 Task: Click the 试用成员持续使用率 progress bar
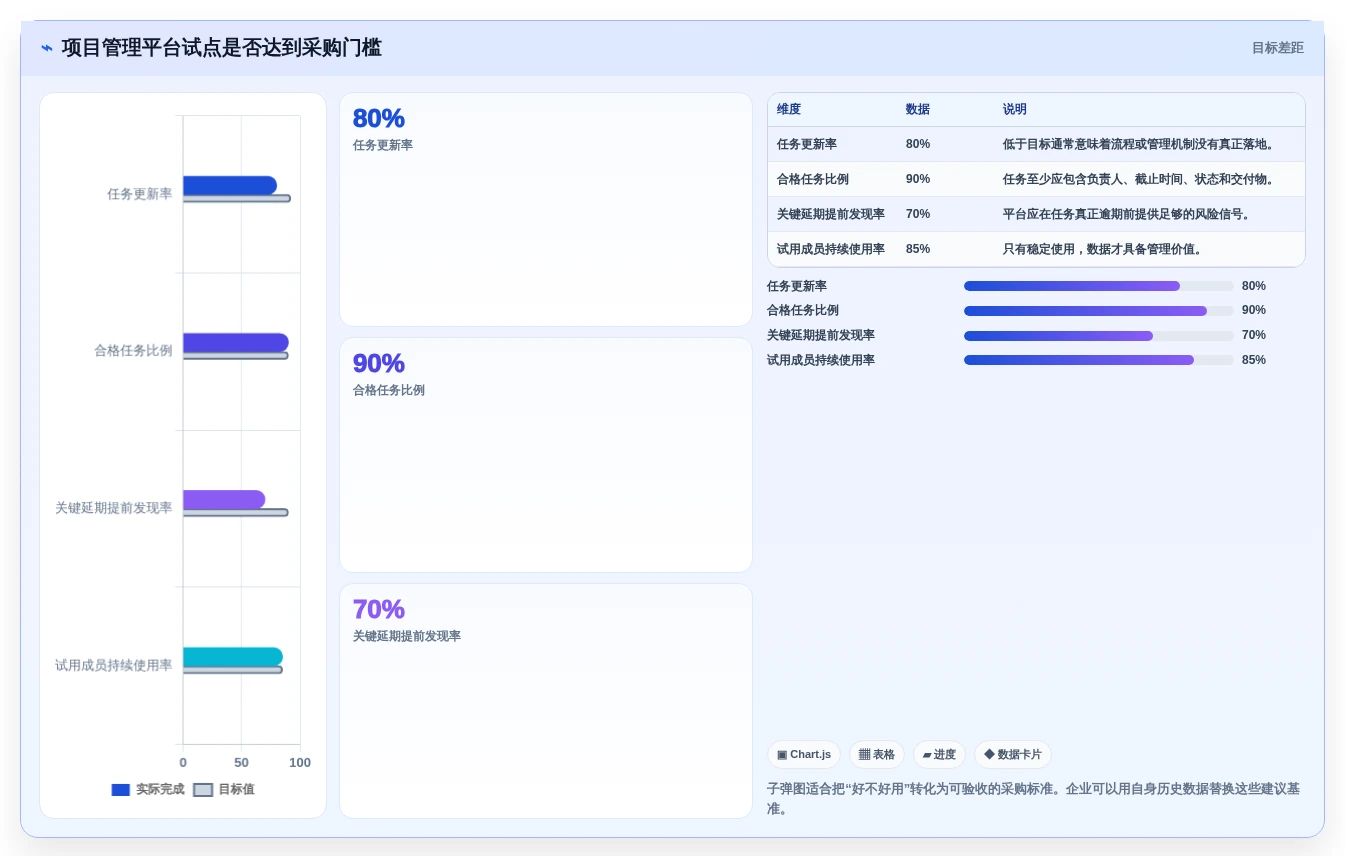[x=1099, y=360]
